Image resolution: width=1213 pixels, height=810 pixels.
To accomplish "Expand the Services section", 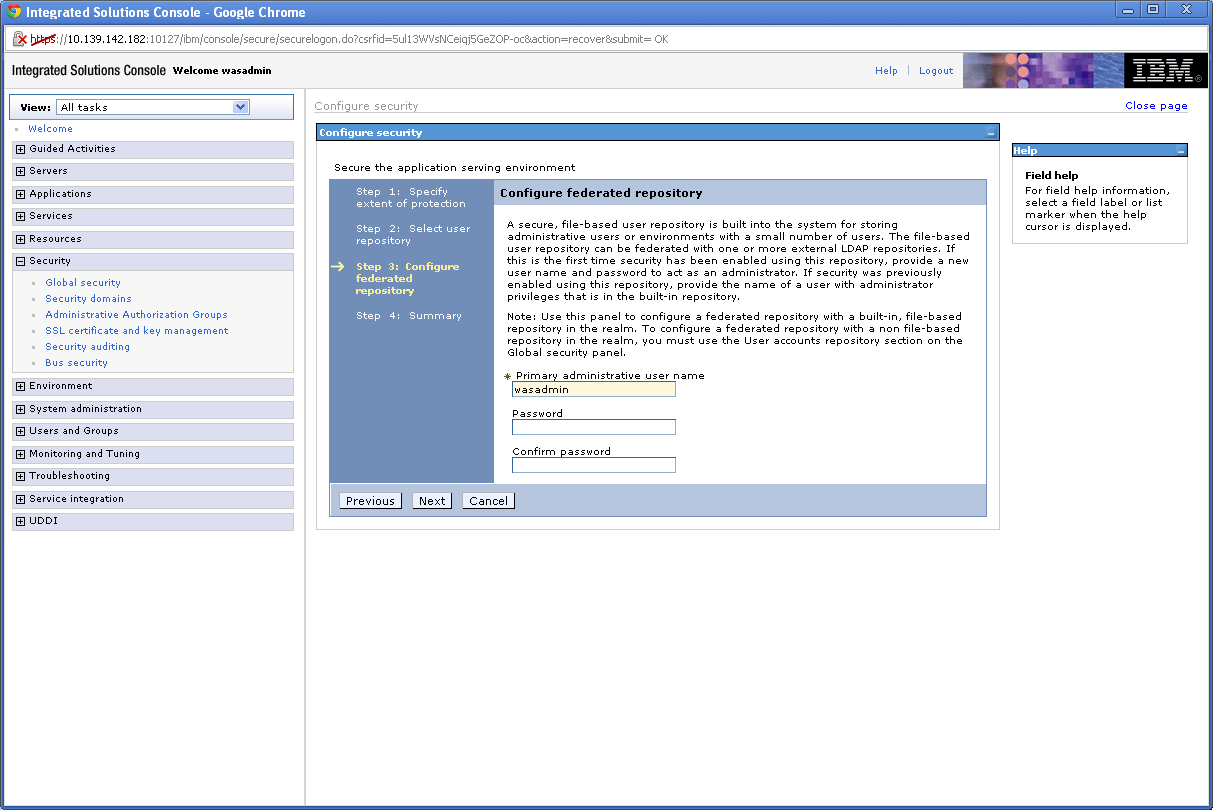I will pyautogui.click(x=20, y=216).
